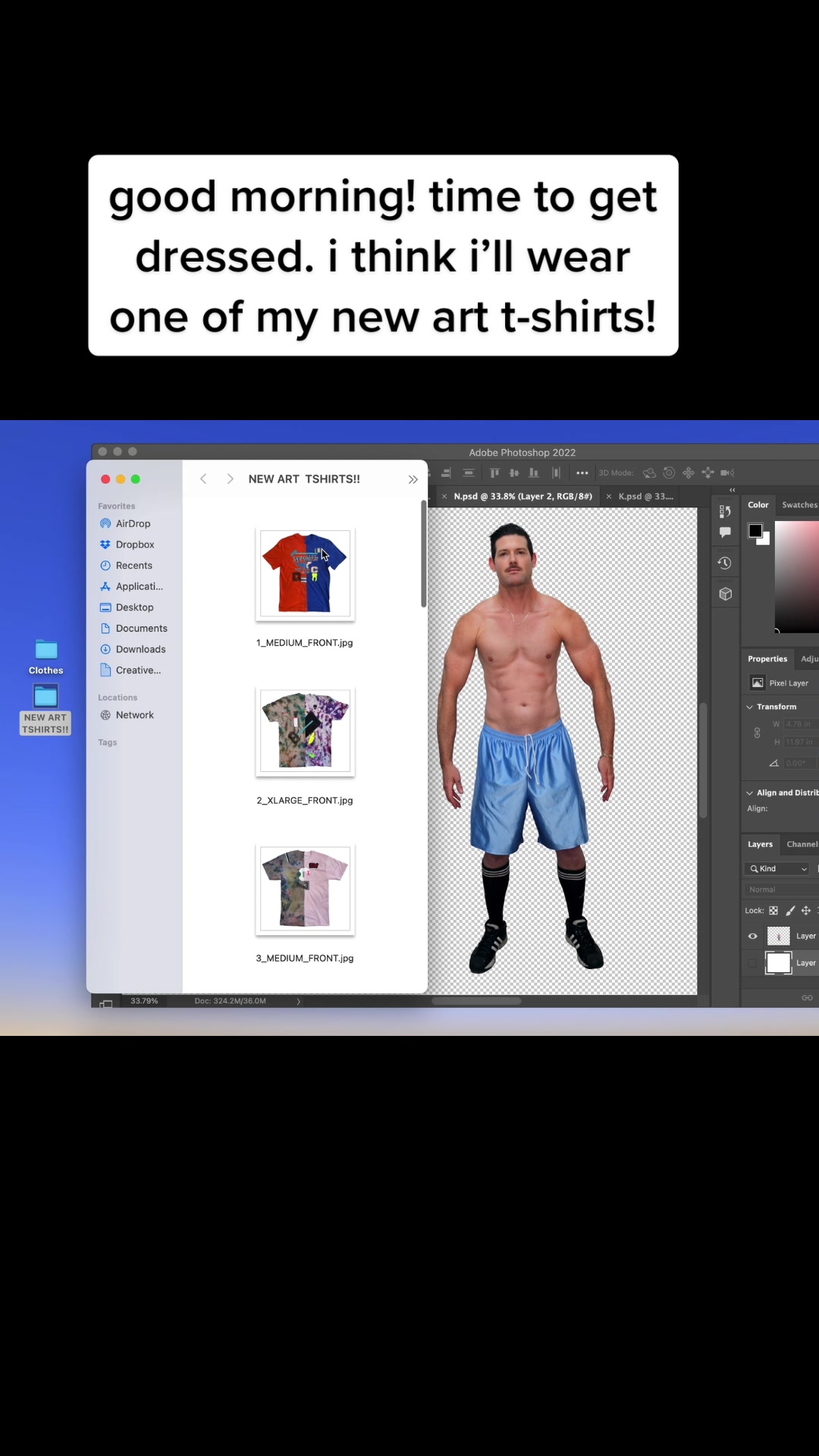This screenshot has width=819, height=1456.
Task: Click the 3D slide camera icon
Action: [708, 472]
